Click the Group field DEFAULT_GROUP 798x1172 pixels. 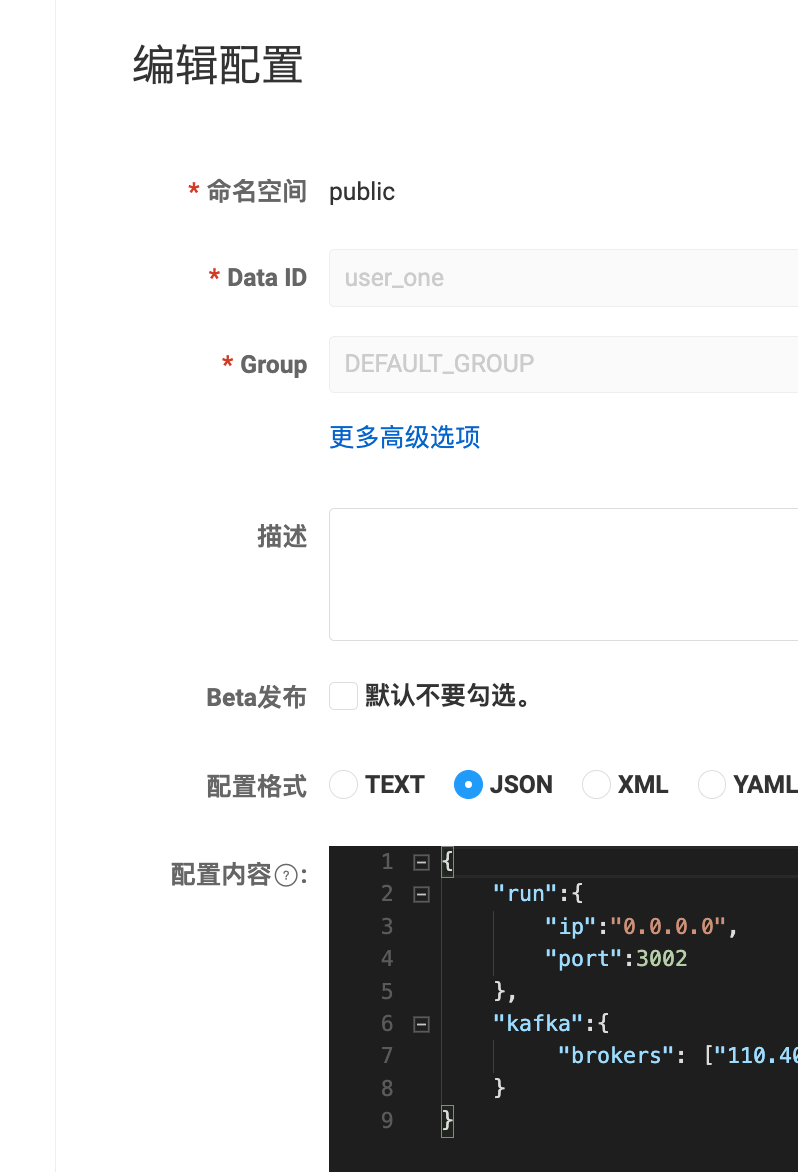coord(563,364)
